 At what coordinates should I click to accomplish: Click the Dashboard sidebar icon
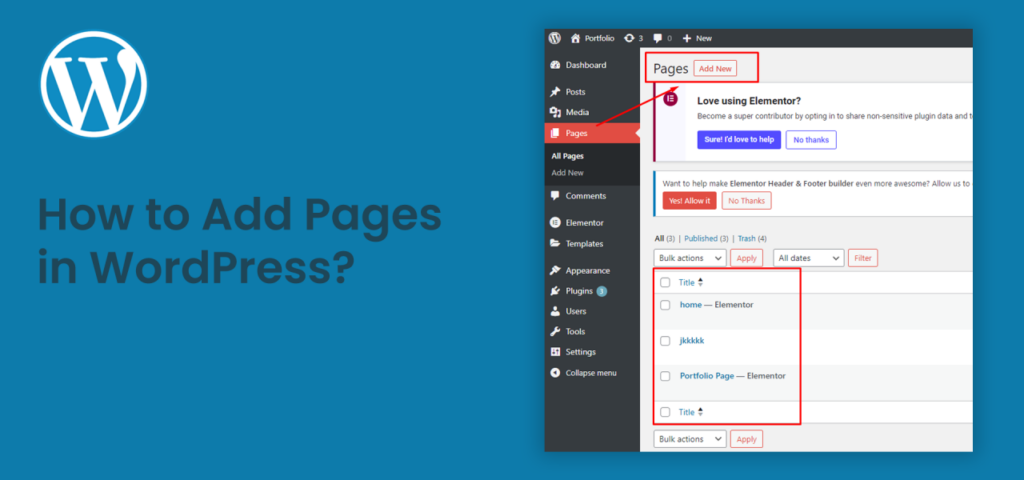[x=555, y=65]
